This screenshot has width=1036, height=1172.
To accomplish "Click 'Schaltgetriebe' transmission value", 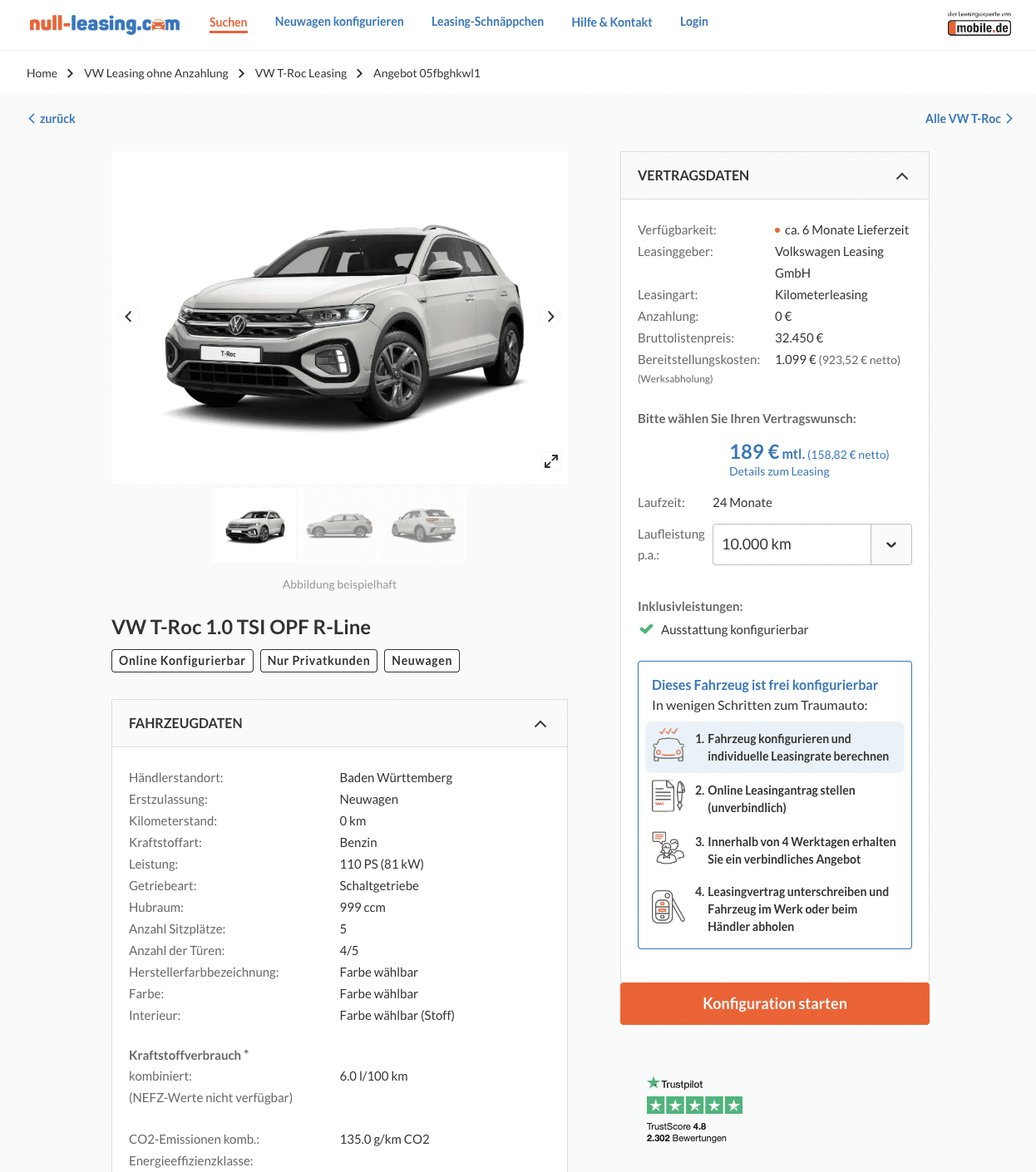I will coord(379,886).
